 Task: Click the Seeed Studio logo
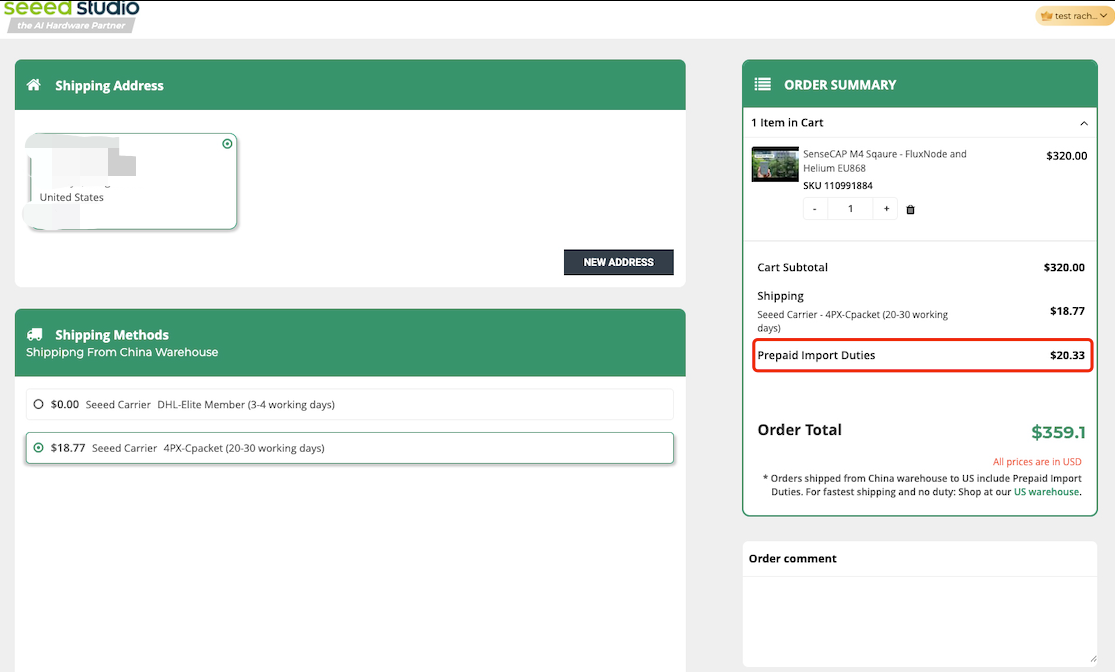(70, 14)
